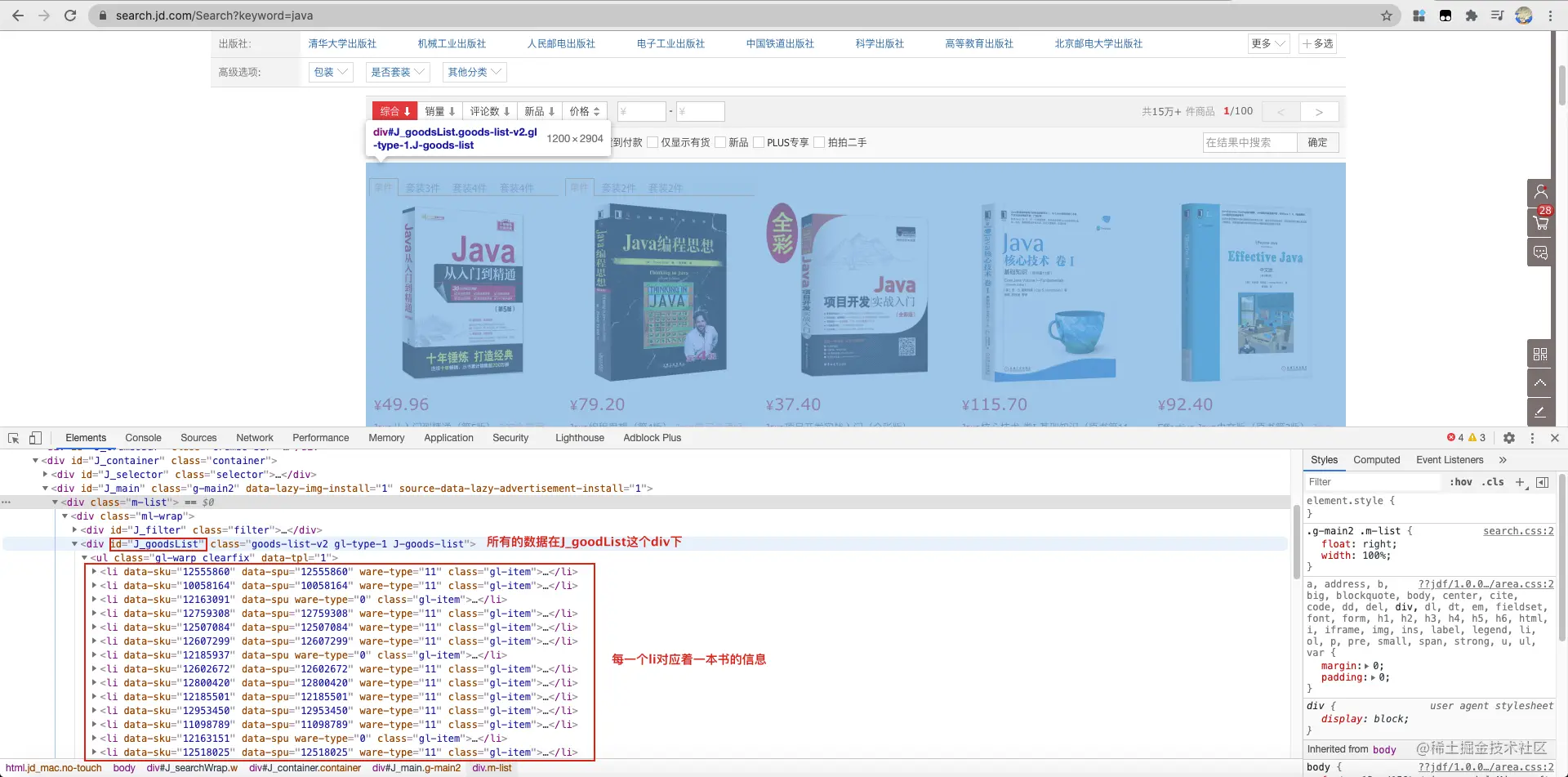Open the Chrome profile avatar
The width and height of the screenshot is (1568, 777).
click(1524, 16)
